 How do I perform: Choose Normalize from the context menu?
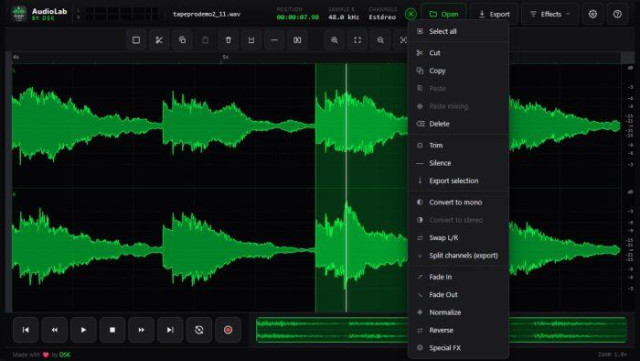(458, 312)
